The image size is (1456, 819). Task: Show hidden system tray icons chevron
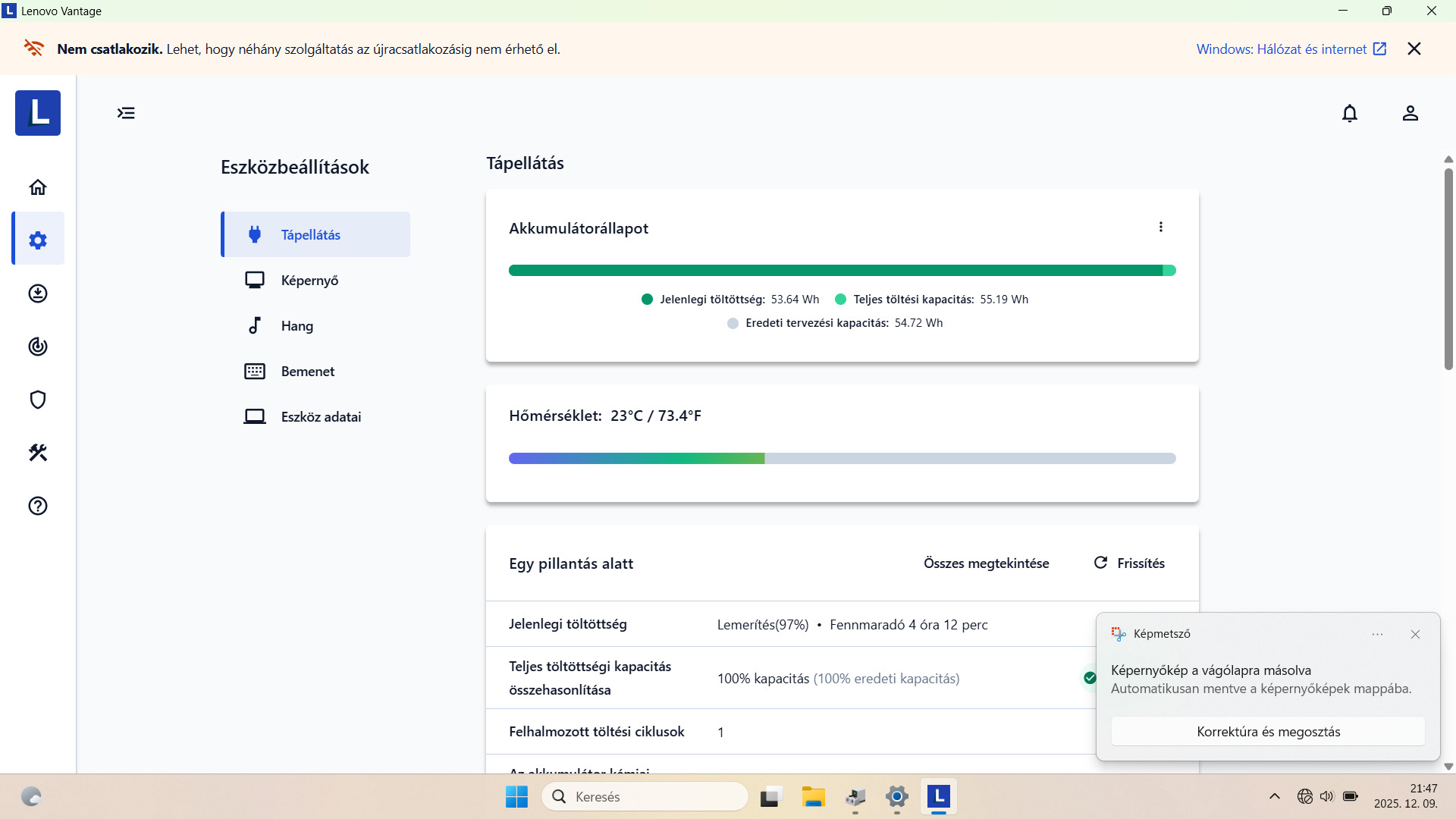(x=1274, y=796)
